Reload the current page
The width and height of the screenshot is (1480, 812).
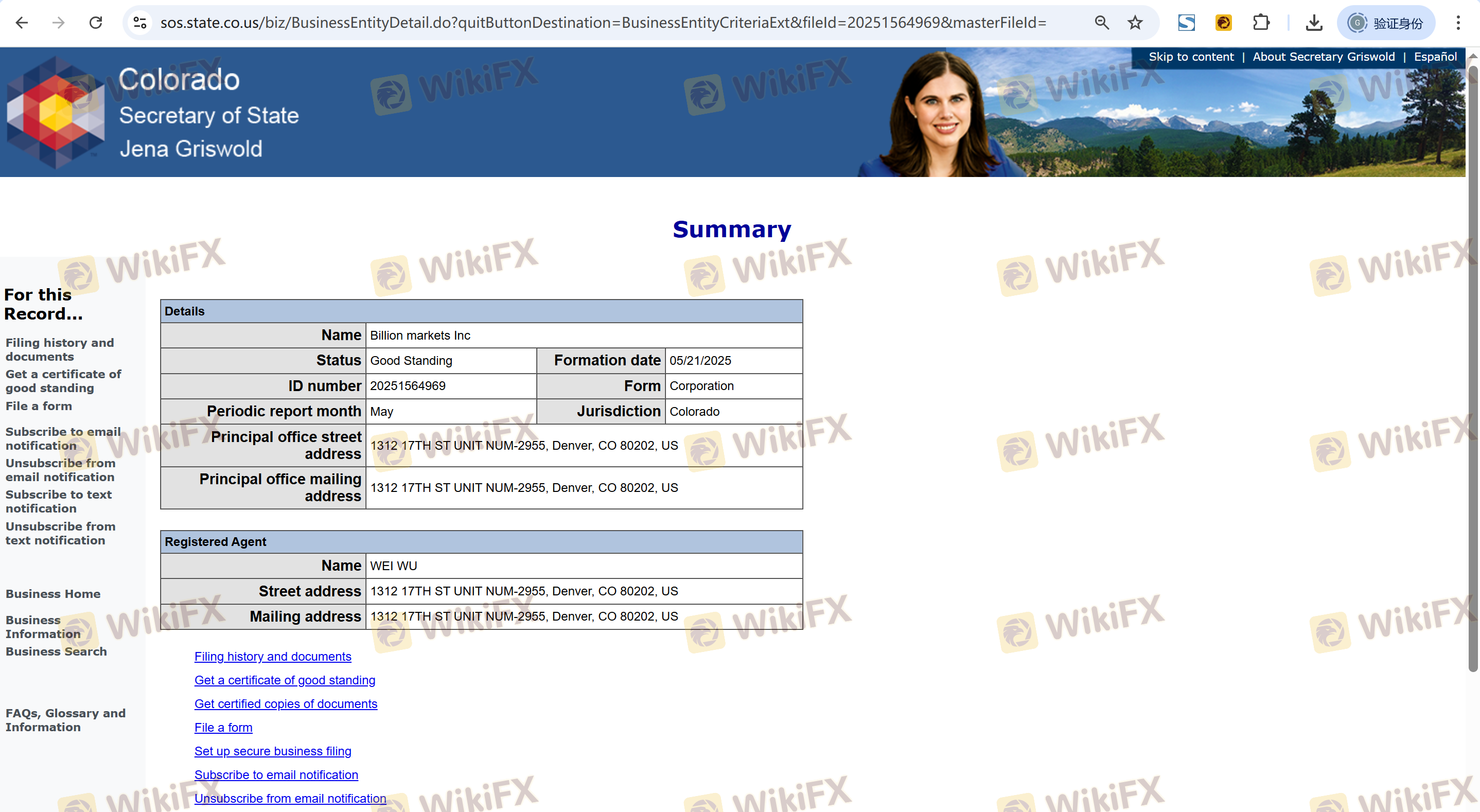pyautogui.click(x=96, y=23)
